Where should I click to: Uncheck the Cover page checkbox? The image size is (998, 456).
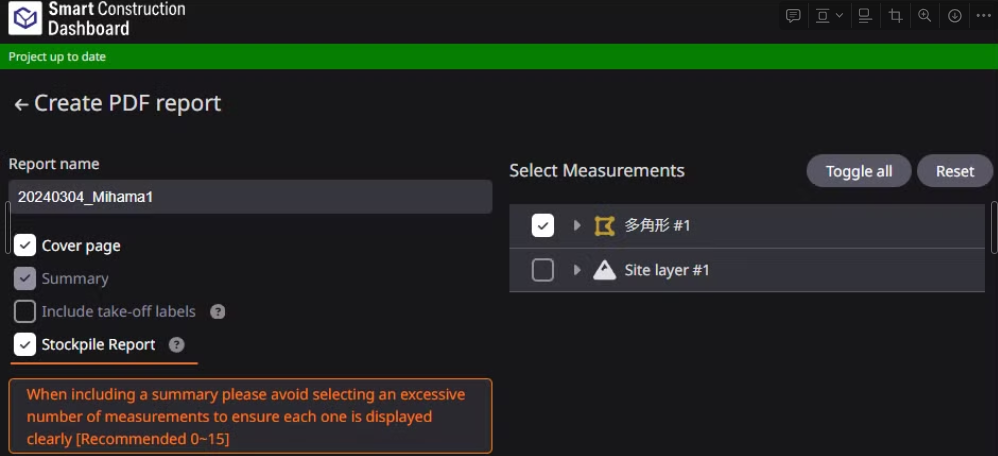point(25,245)
